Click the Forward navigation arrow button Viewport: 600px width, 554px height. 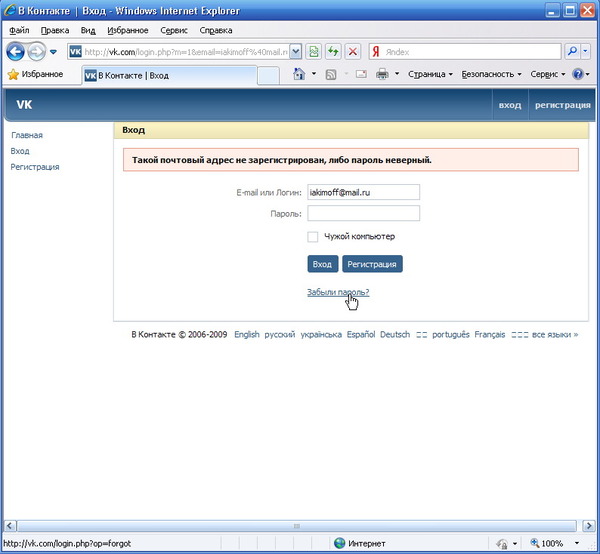coord(36,52)
